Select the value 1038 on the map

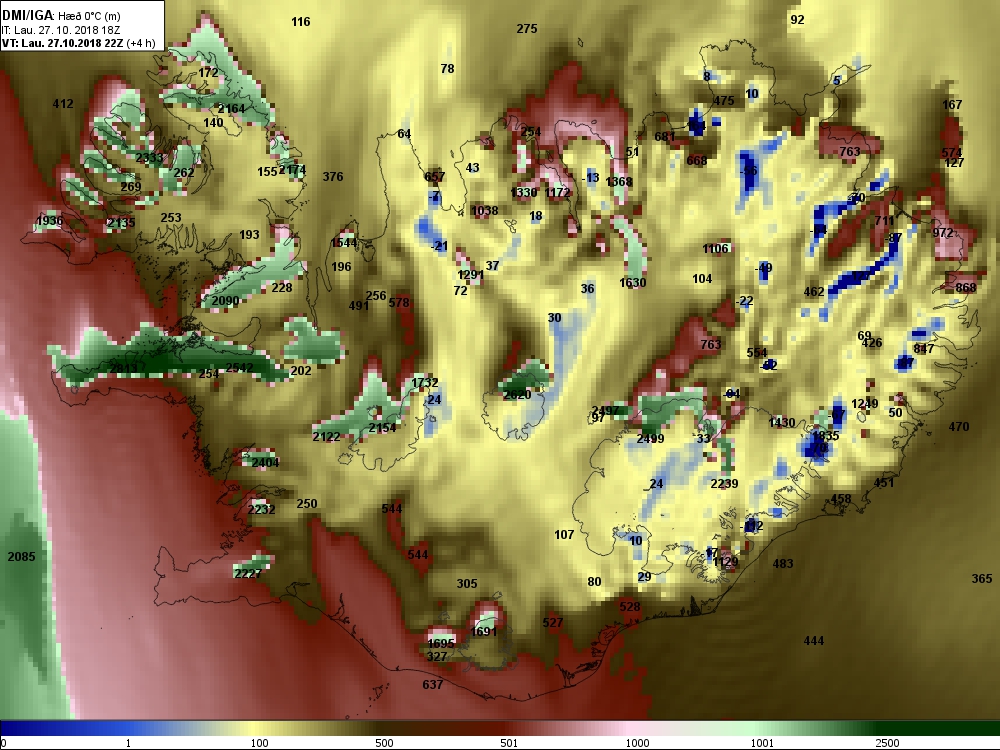[x=484, y=210]
